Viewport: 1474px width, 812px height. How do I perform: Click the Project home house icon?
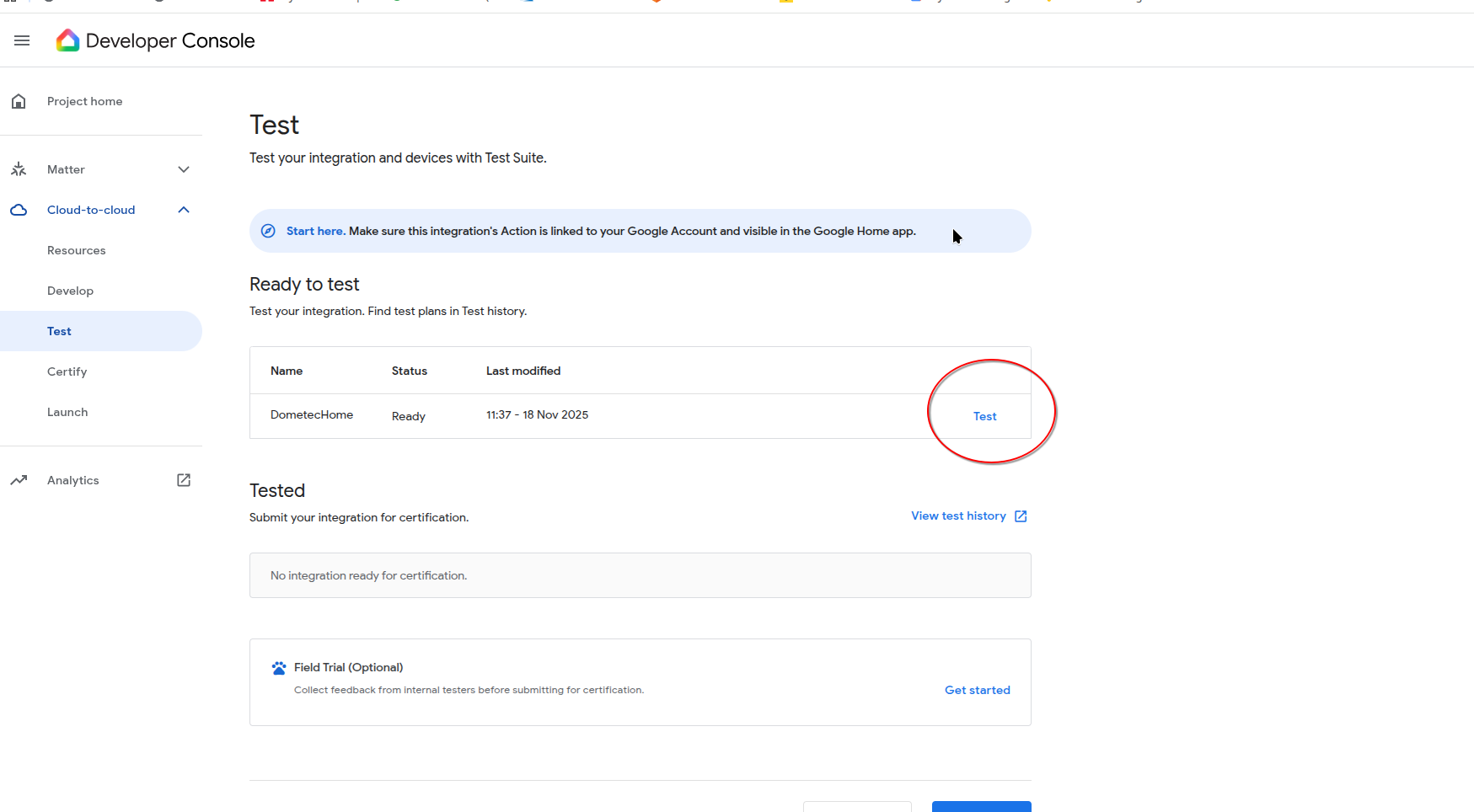(19, 102)
